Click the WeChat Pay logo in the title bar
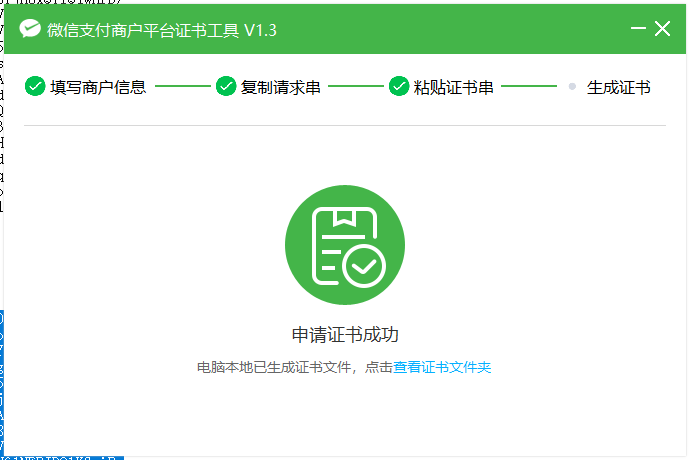This screenshot has width=690, height=460. tap(30, 29)
